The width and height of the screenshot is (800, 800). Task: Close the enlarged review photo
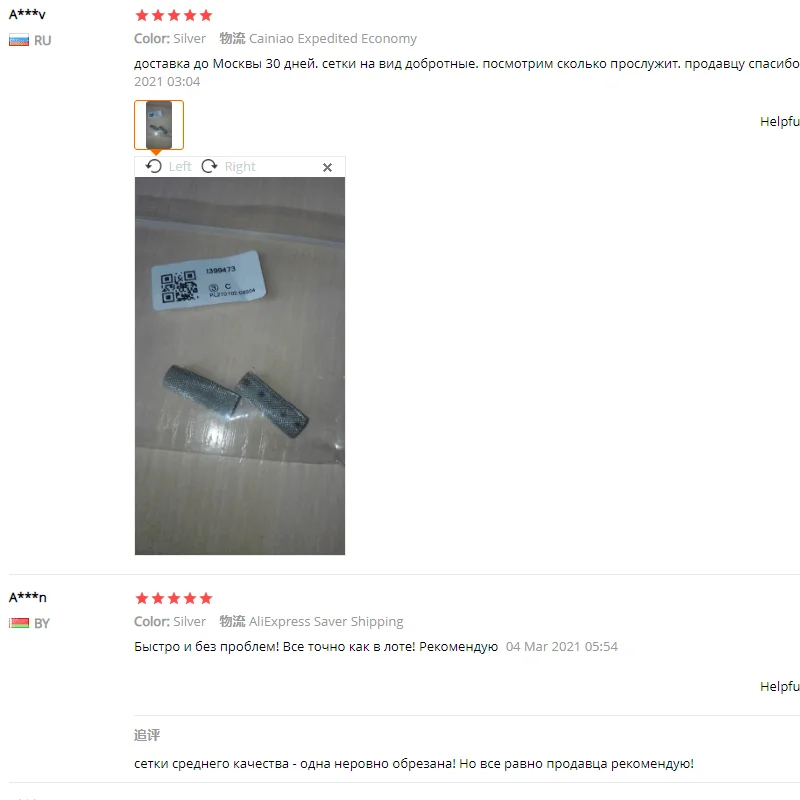coord(328,167)
